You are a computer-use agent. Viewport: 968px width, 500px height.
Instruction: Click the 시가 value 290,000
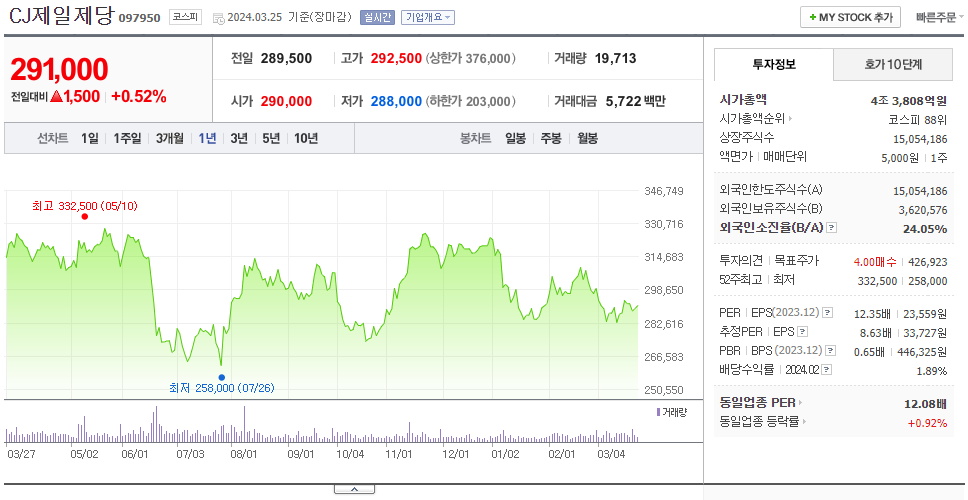pos(286,101)
